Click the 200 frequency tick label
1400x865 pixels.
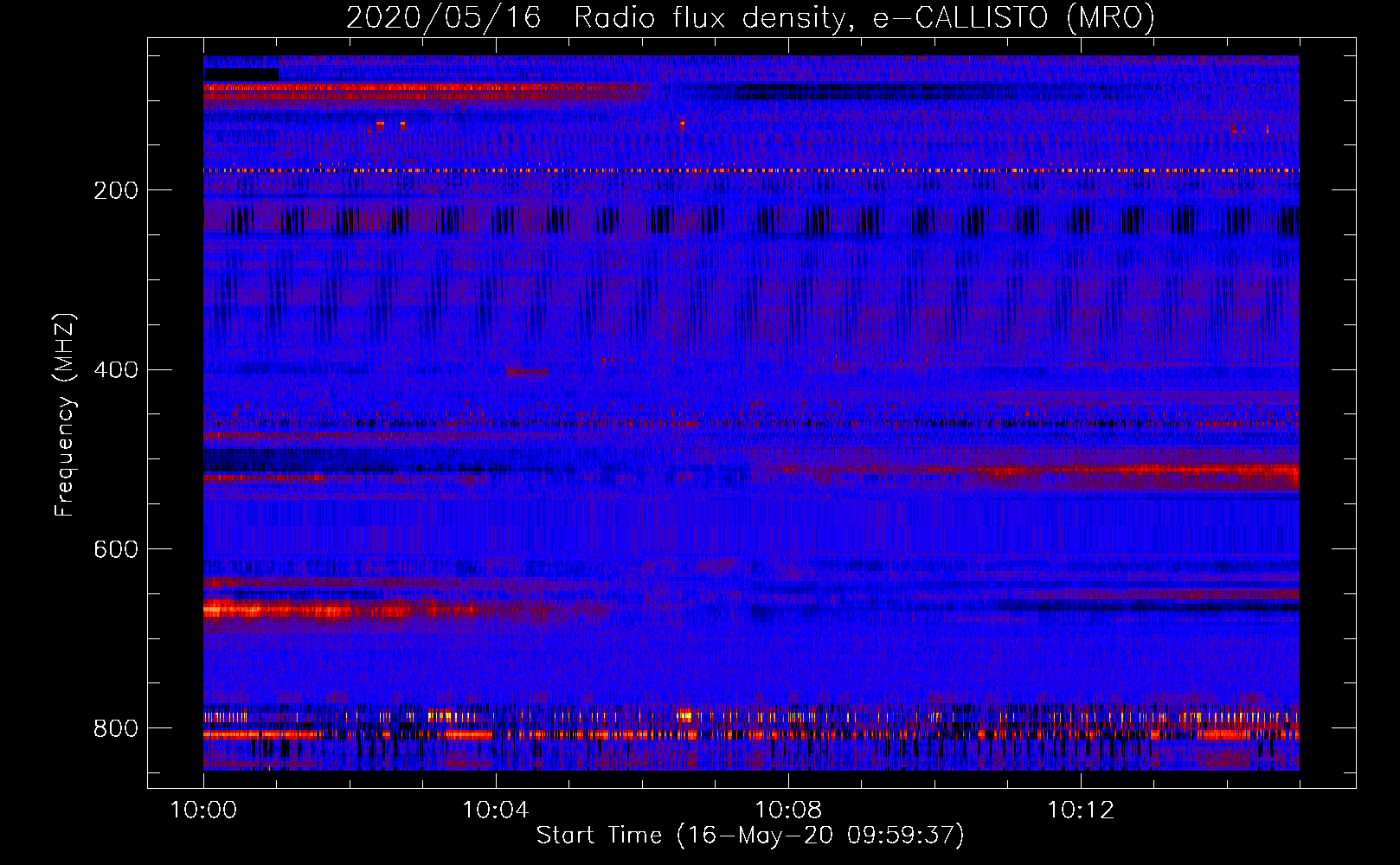coord(116,190)
